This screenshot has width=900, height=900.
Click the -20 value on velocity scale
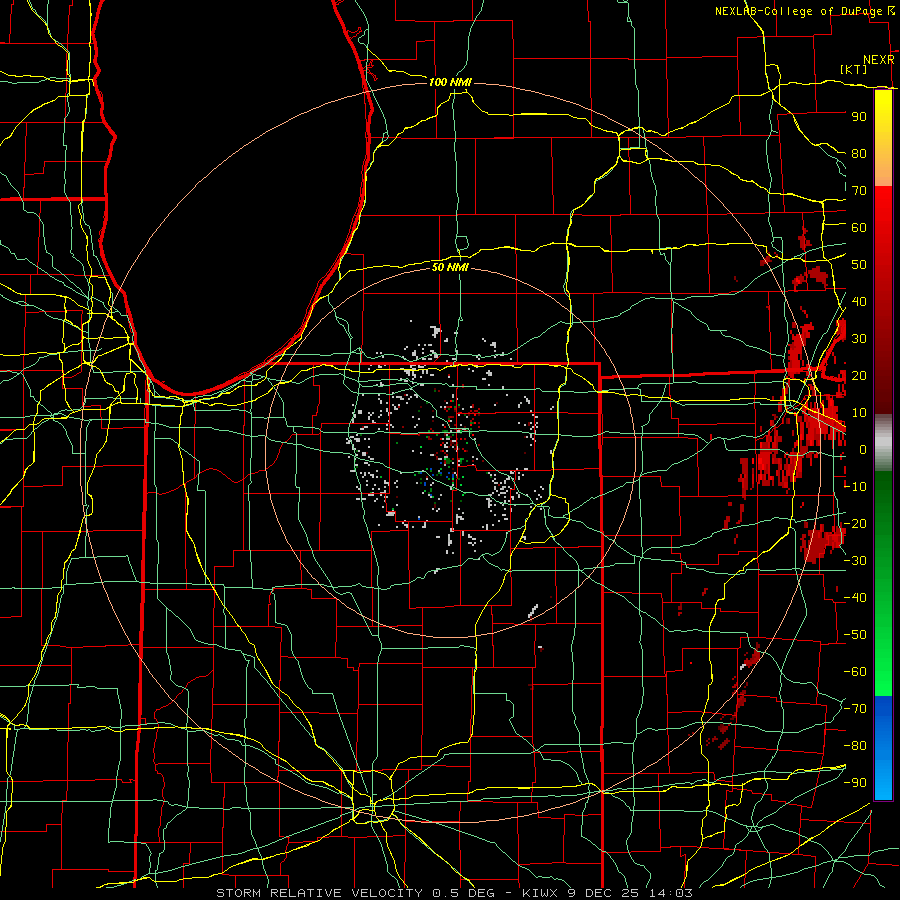855,523
